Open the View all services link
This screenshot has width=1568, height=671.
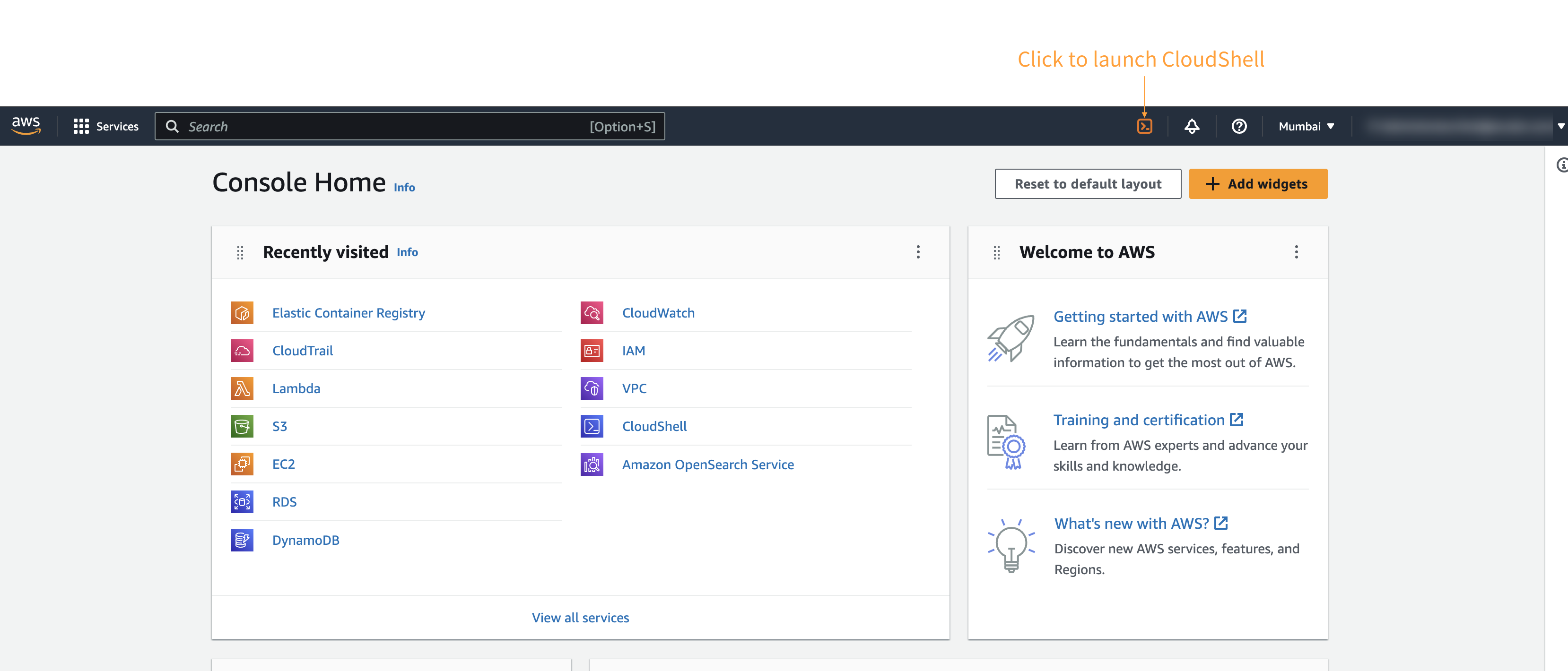point(579,617)
